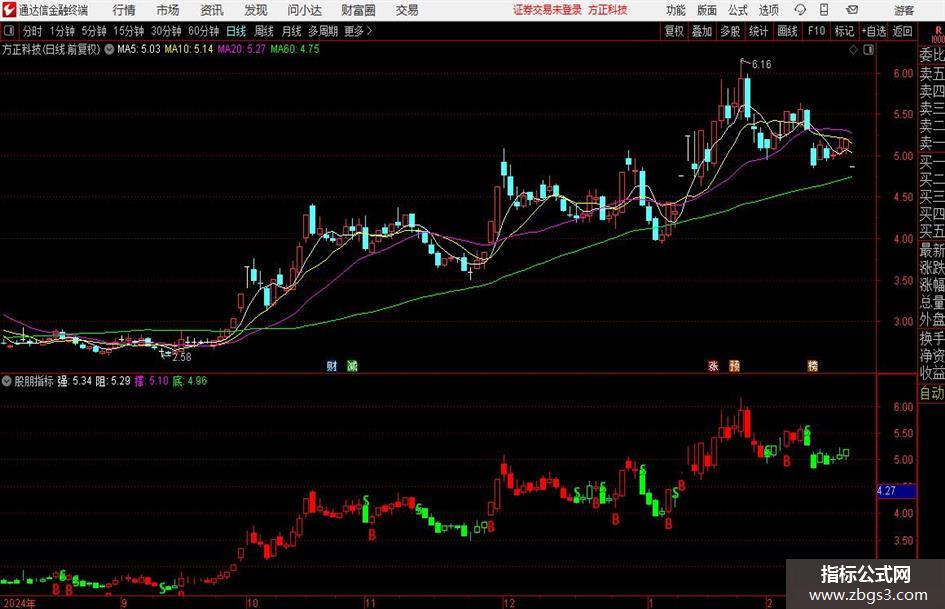Switch to 1分钟 period
Screen dimensions: 945x609
click(62, 31)
